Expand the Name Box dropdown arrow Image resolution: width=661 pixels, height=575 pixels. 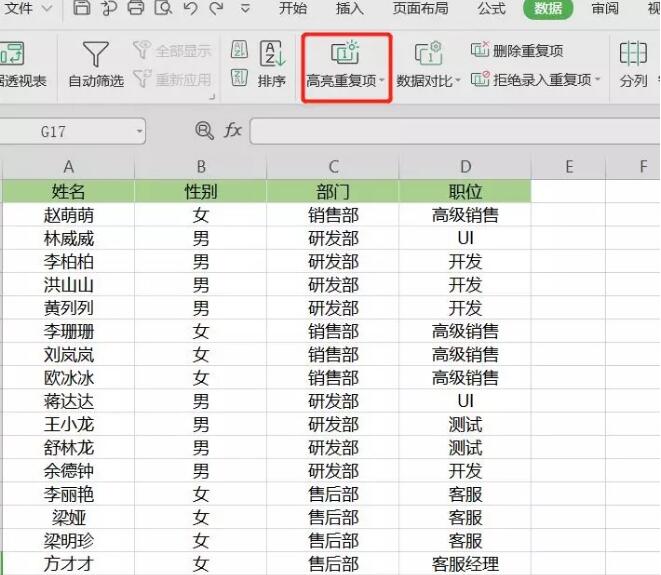point(139,132)
